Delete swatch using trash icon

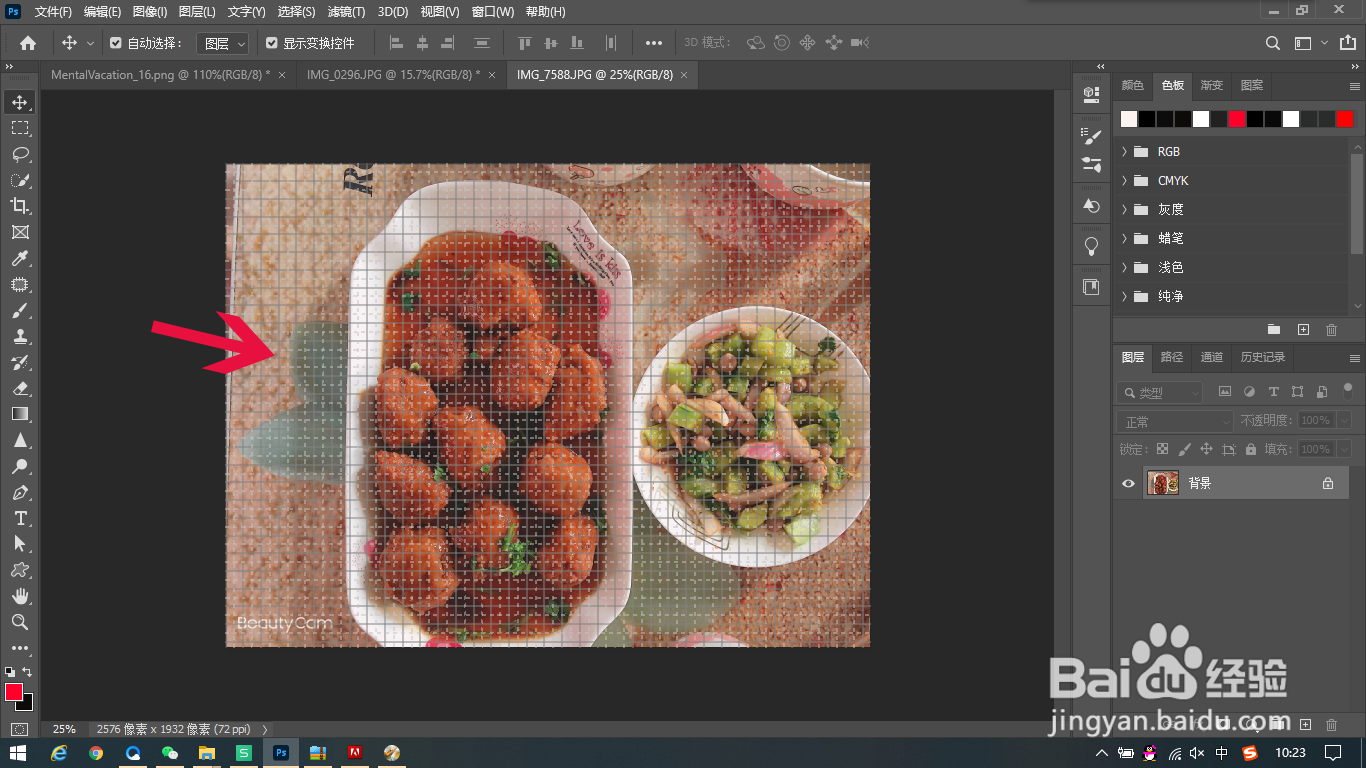click(1331, 329)
